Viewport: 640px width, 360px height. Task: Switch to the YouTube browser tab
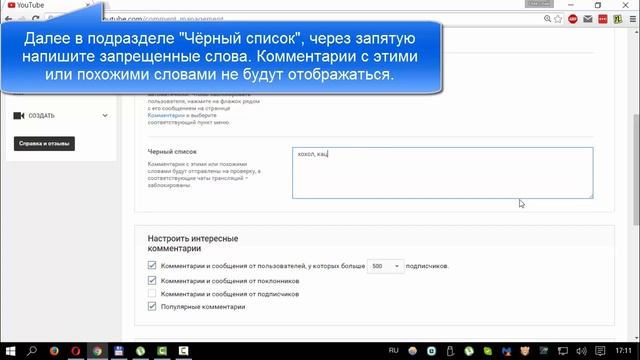click(x=48, y=5)
